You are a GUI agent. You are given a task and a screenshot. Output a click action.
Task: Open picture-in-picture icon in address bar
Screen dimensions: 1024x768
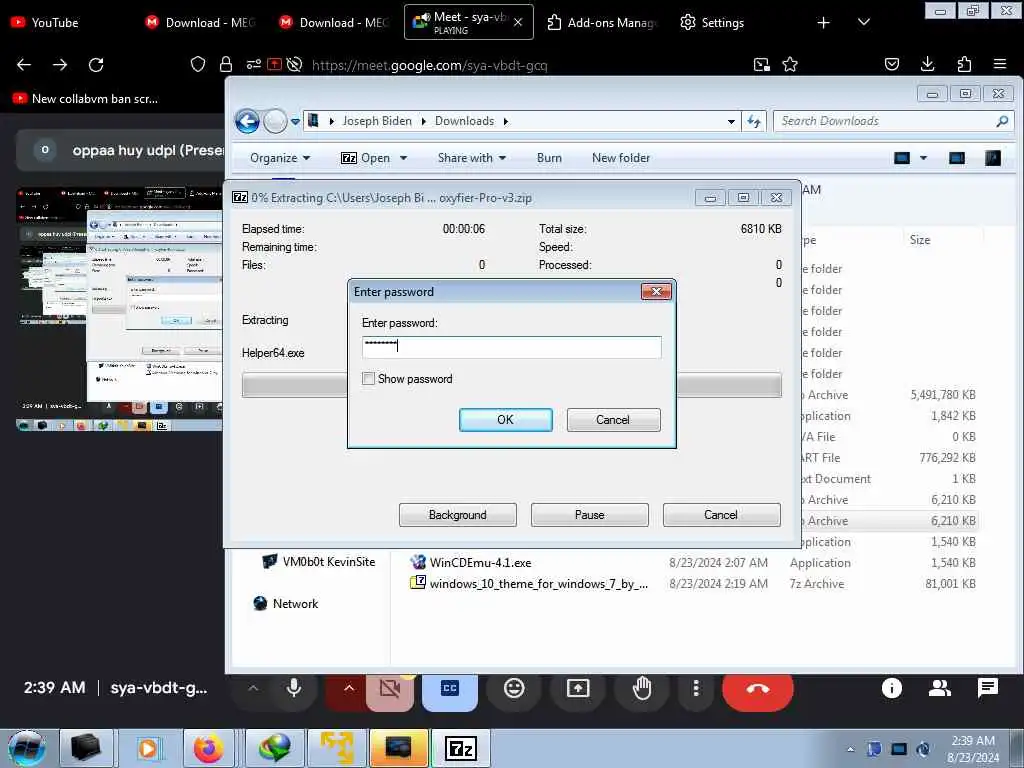point(761,64)
